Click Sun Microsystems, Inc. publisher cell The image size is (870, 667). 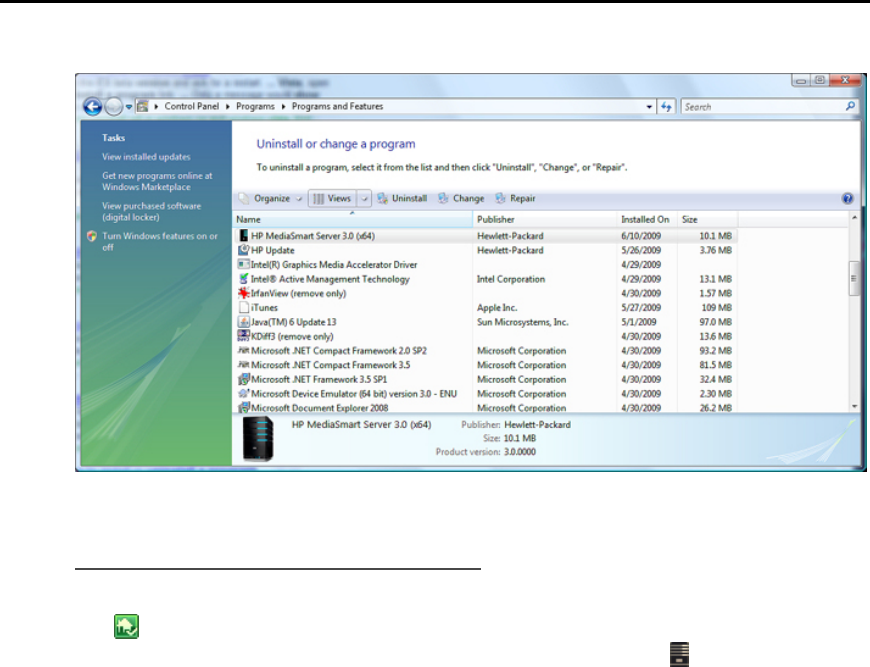point(523,322)
